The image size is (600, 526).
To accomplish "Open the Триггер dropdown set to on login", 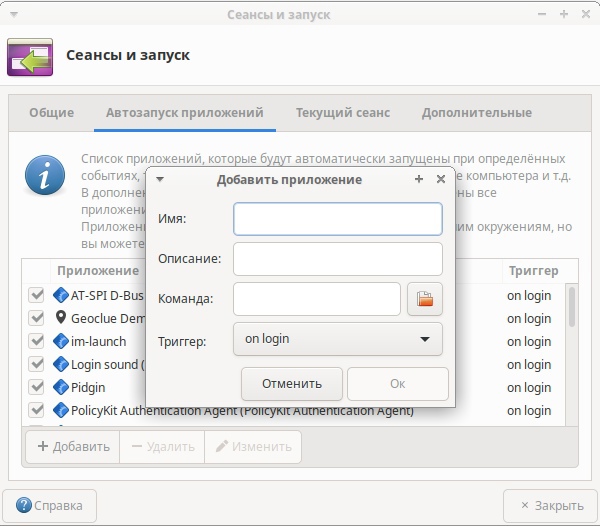I will pos(337,339).
